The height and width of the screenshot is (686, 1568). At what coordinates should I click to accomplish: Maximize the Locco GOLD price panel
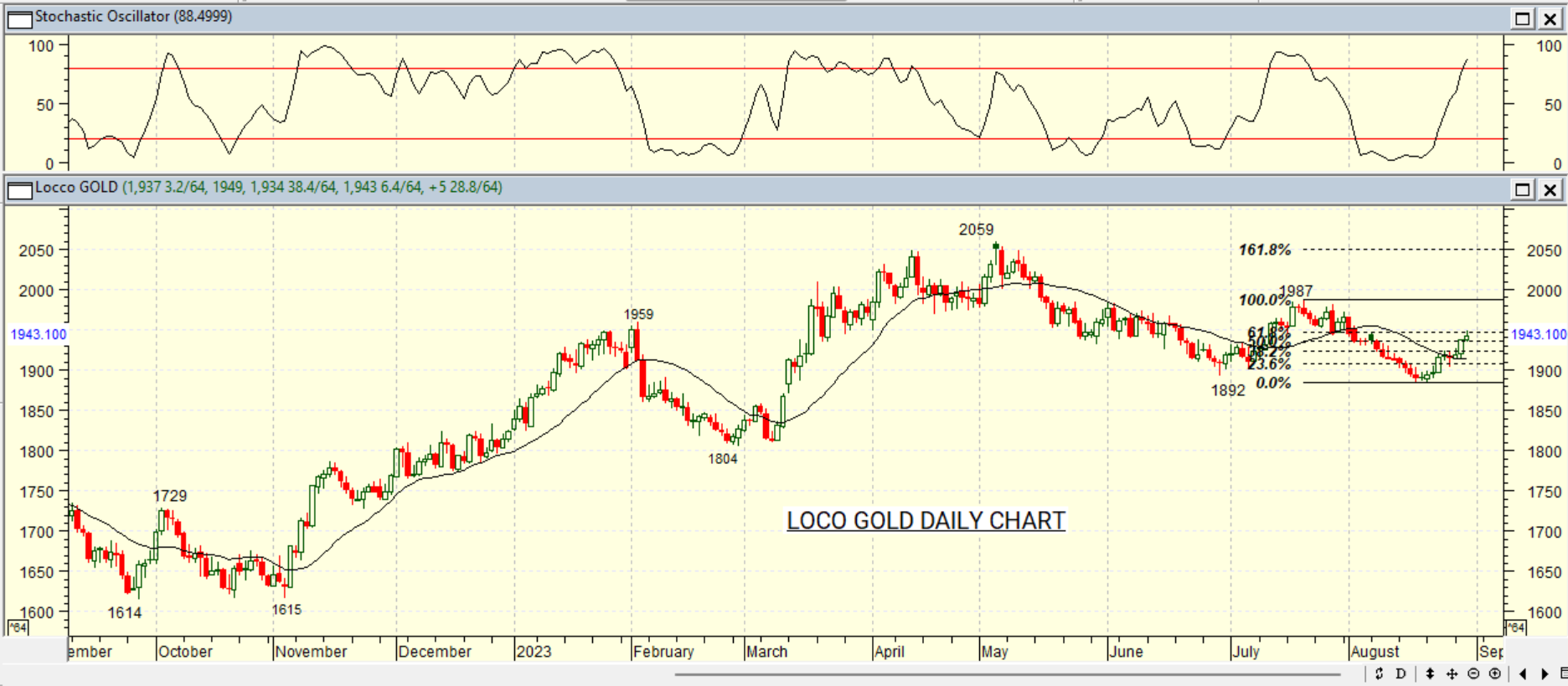pyautogui.click(x=1523, y=189)
